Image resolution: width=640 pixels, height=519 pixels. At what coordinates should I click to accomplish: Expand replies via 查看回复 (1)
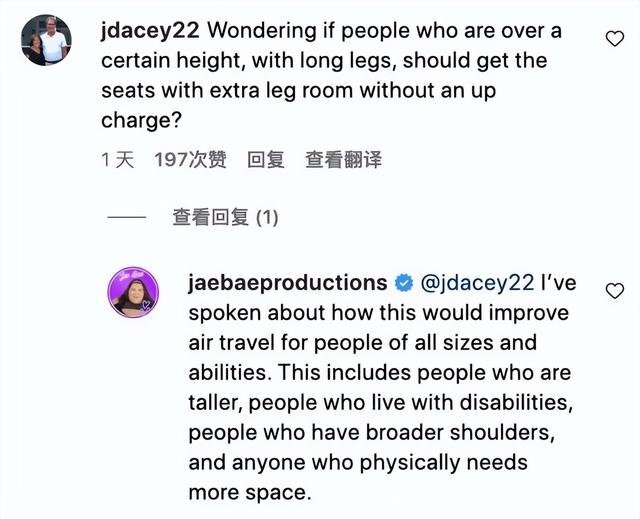tap(225, 216)
